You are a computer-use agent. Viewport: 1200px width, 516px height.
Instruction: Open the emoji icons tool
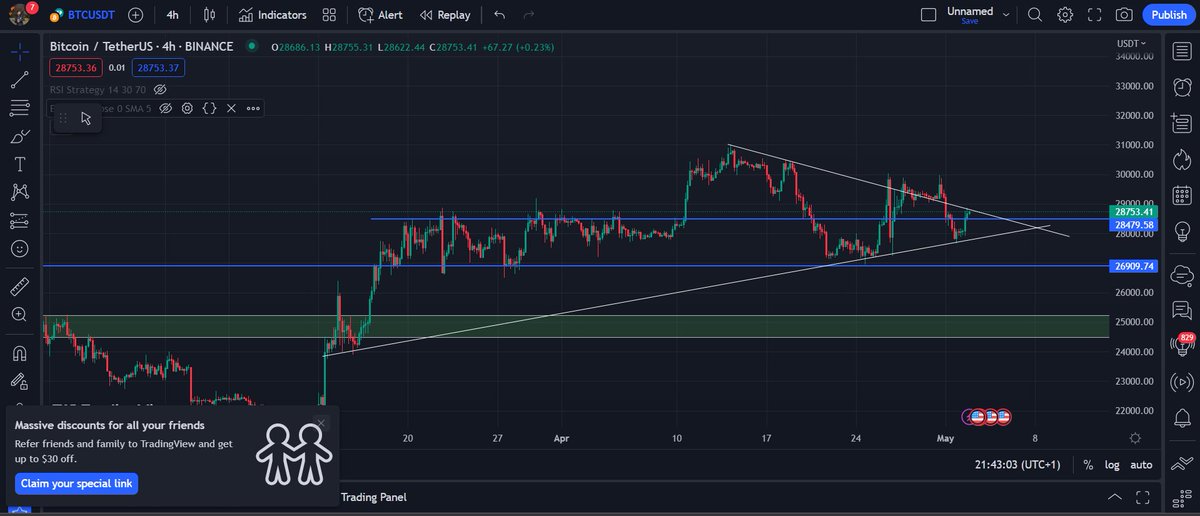(x=19, y=248)
